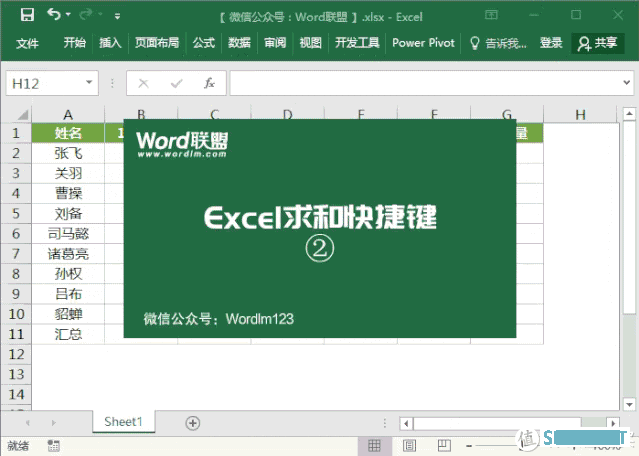Click the cell containing 关羽

(68, 173)
